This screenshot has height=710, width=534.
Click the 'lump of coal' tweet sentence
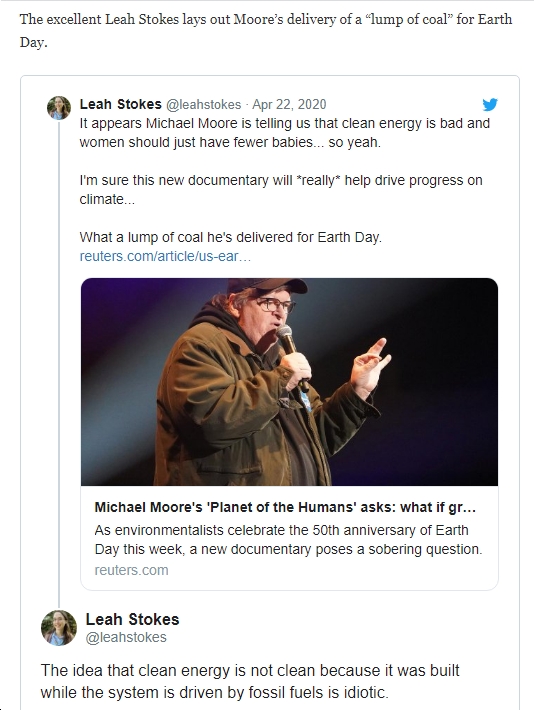pos(231,237)
